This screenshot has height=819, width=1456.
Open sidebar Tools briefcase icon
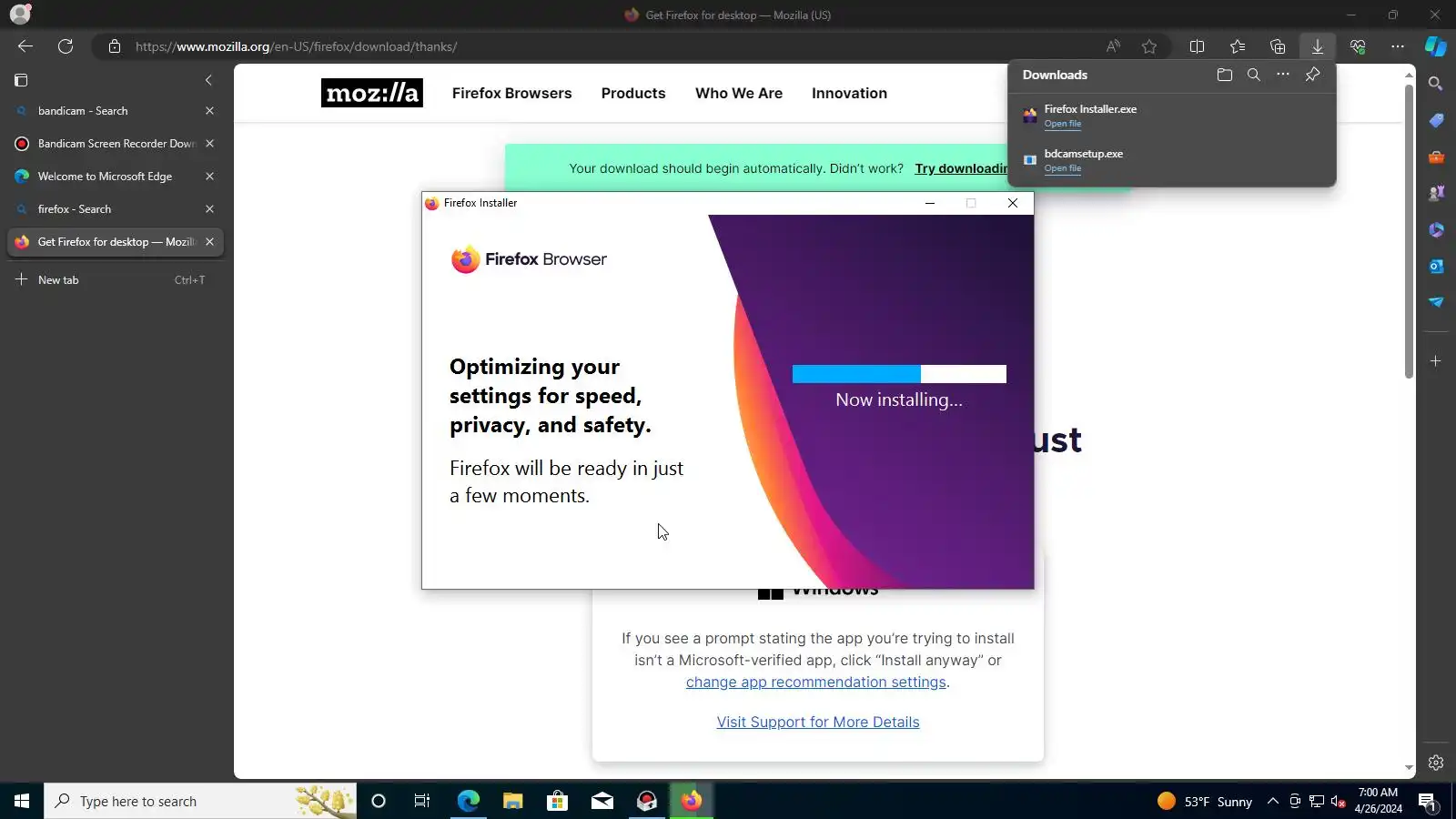1436,157
